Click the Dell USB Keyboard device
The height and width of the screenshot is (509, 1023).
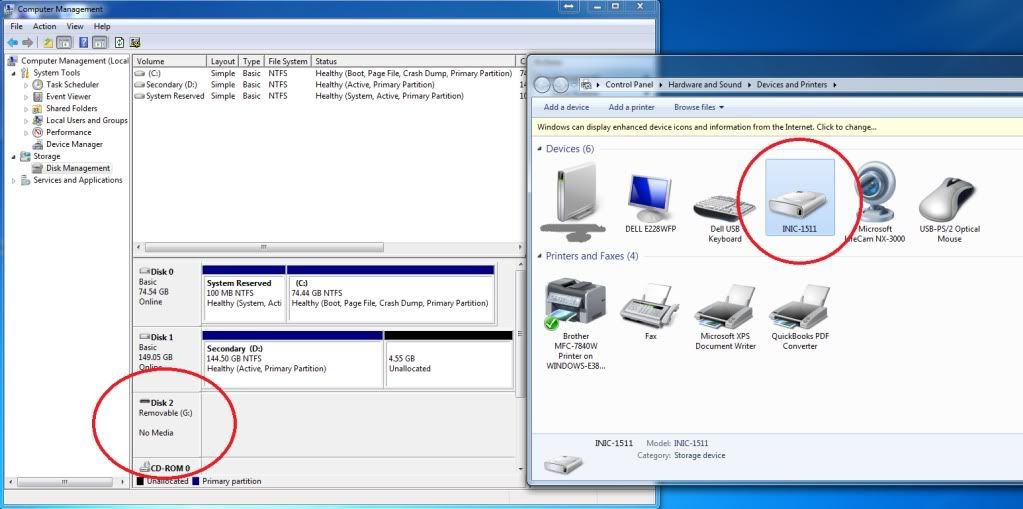coord(724,205)
